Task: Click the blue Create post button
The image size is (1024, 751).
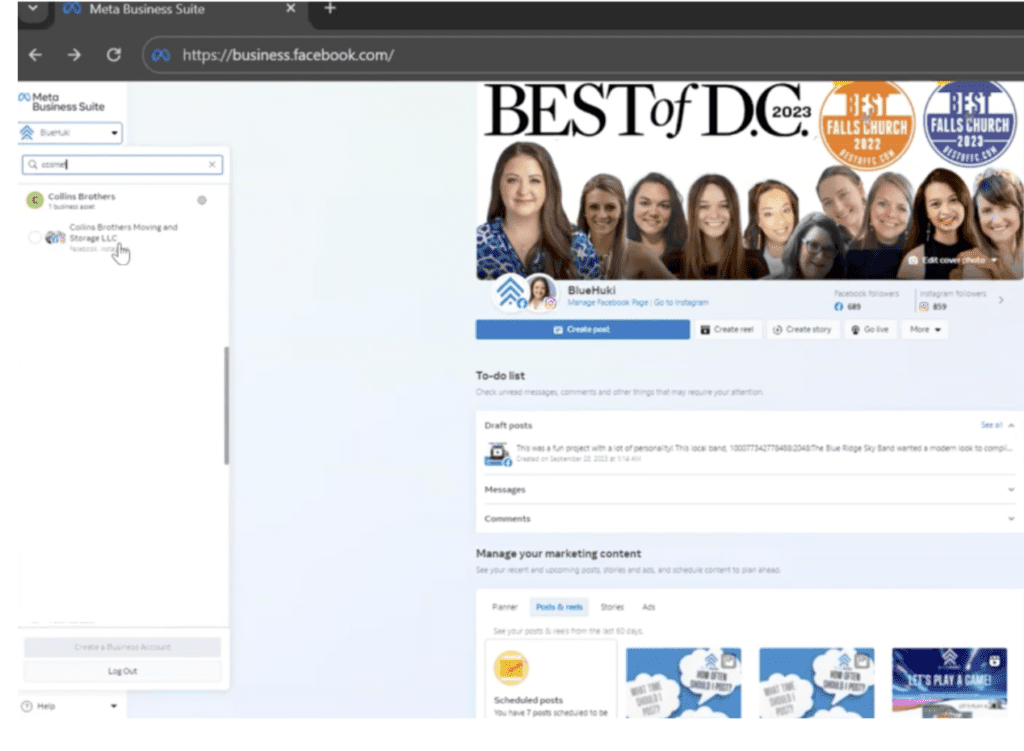Action: tap(582, 329)
